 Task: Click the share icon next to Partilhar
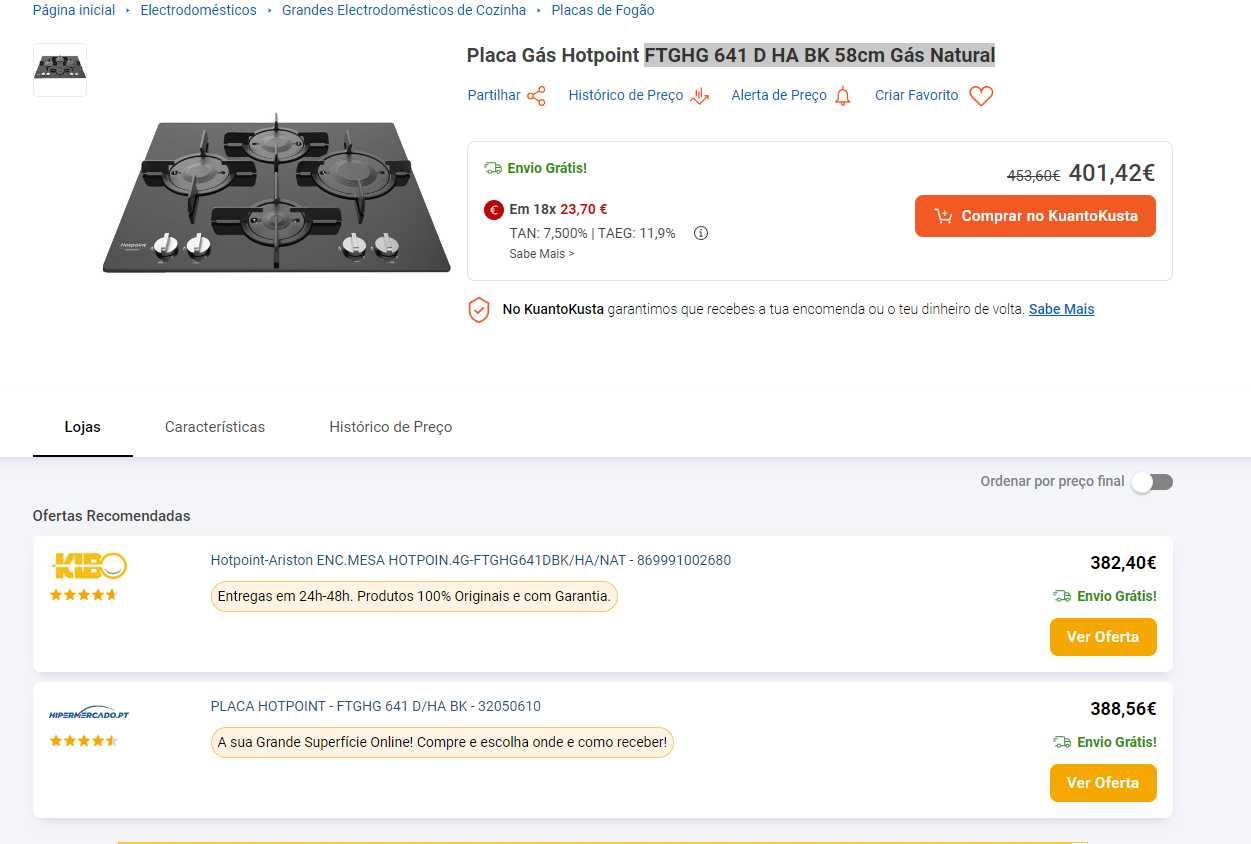pyautogui.click(x=537, y=96)
